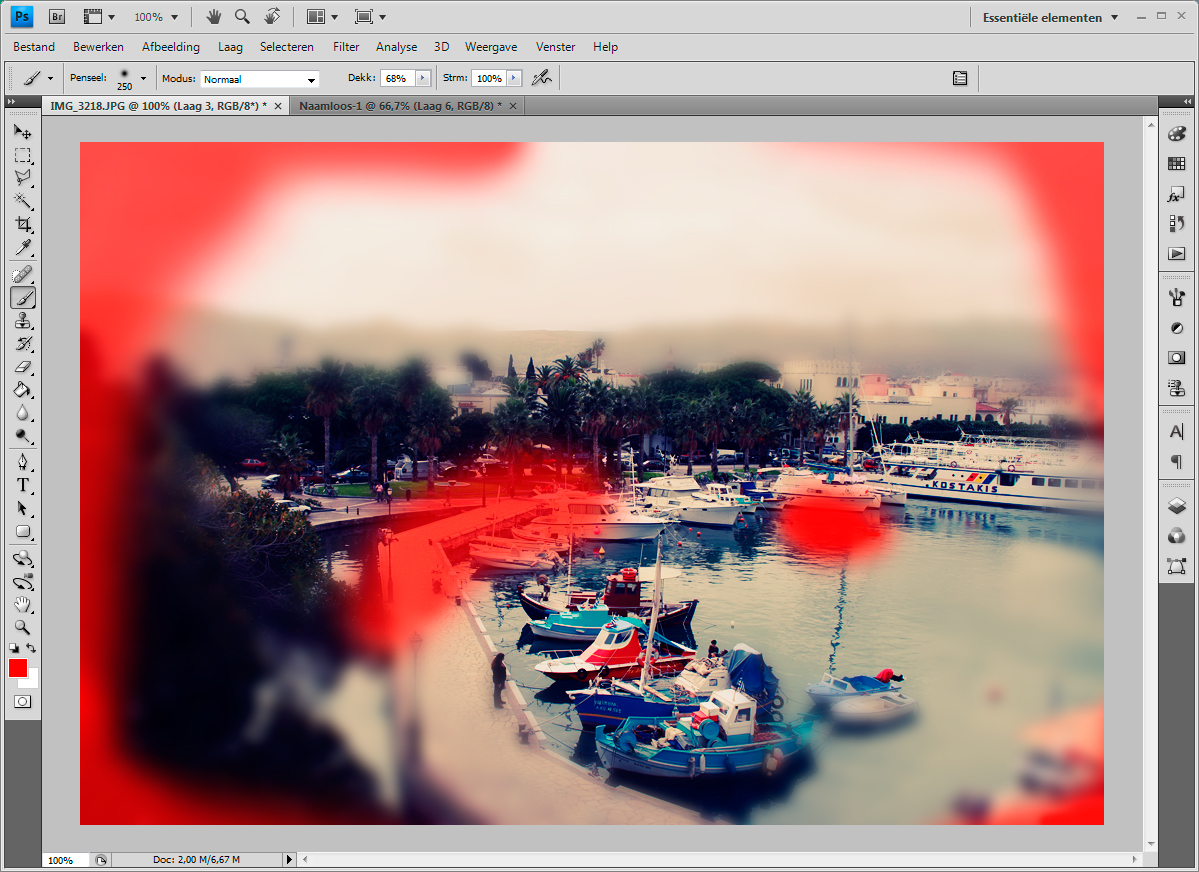Image resolution: width=1199 pixels, height=872 pixels.
Task: Click the status bar zoom percentage field
Action: pyautogui.click(x=66, y=860)
